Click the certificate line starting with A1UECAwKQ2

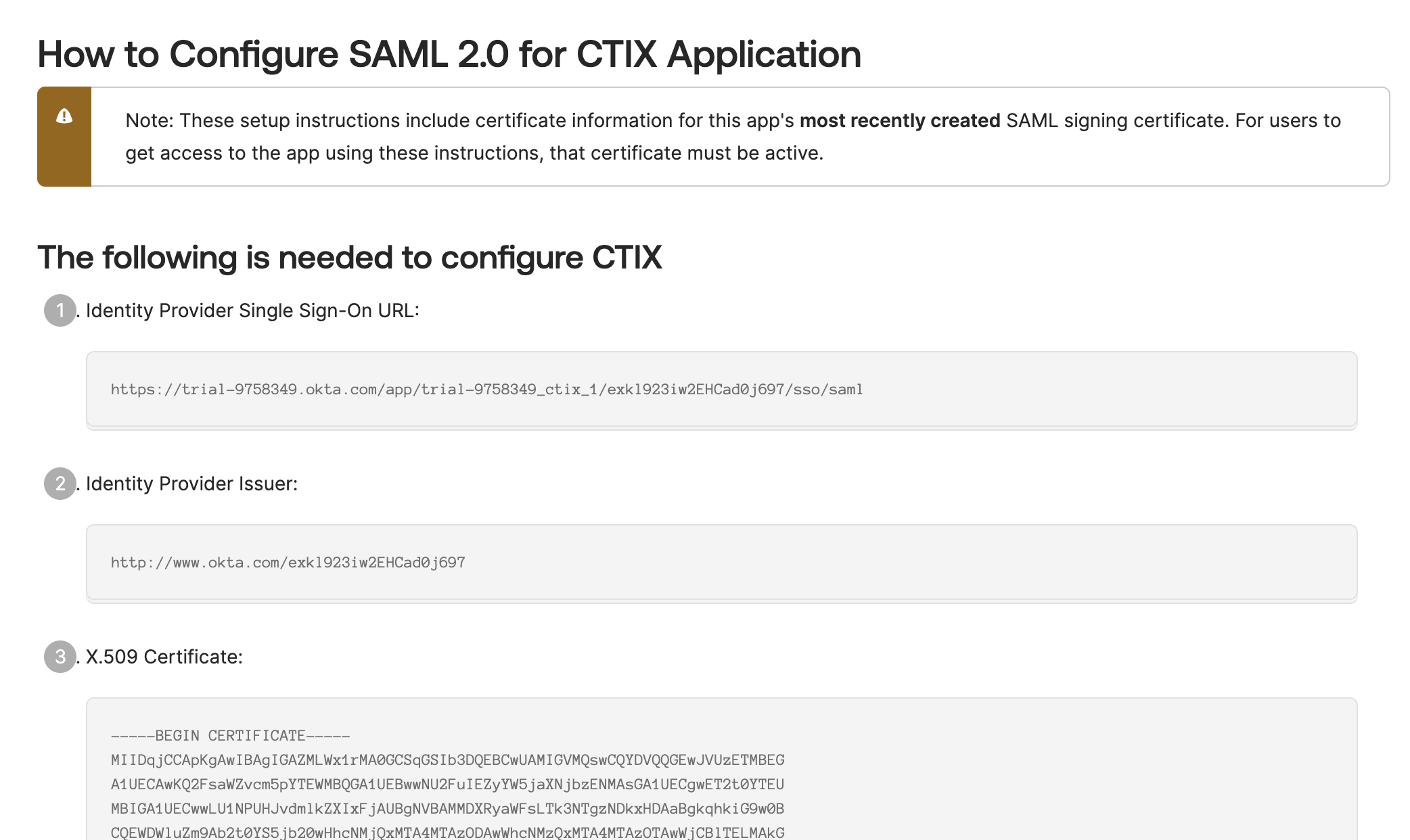(x=447, y=785)
